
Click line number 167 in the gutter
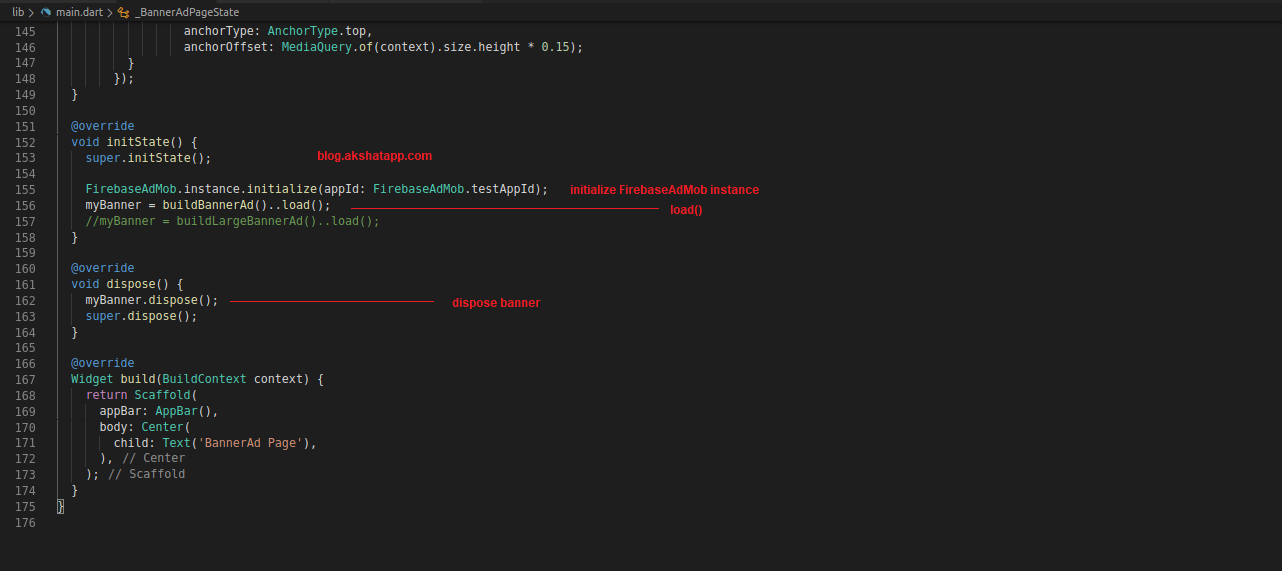tap(25, 379)
